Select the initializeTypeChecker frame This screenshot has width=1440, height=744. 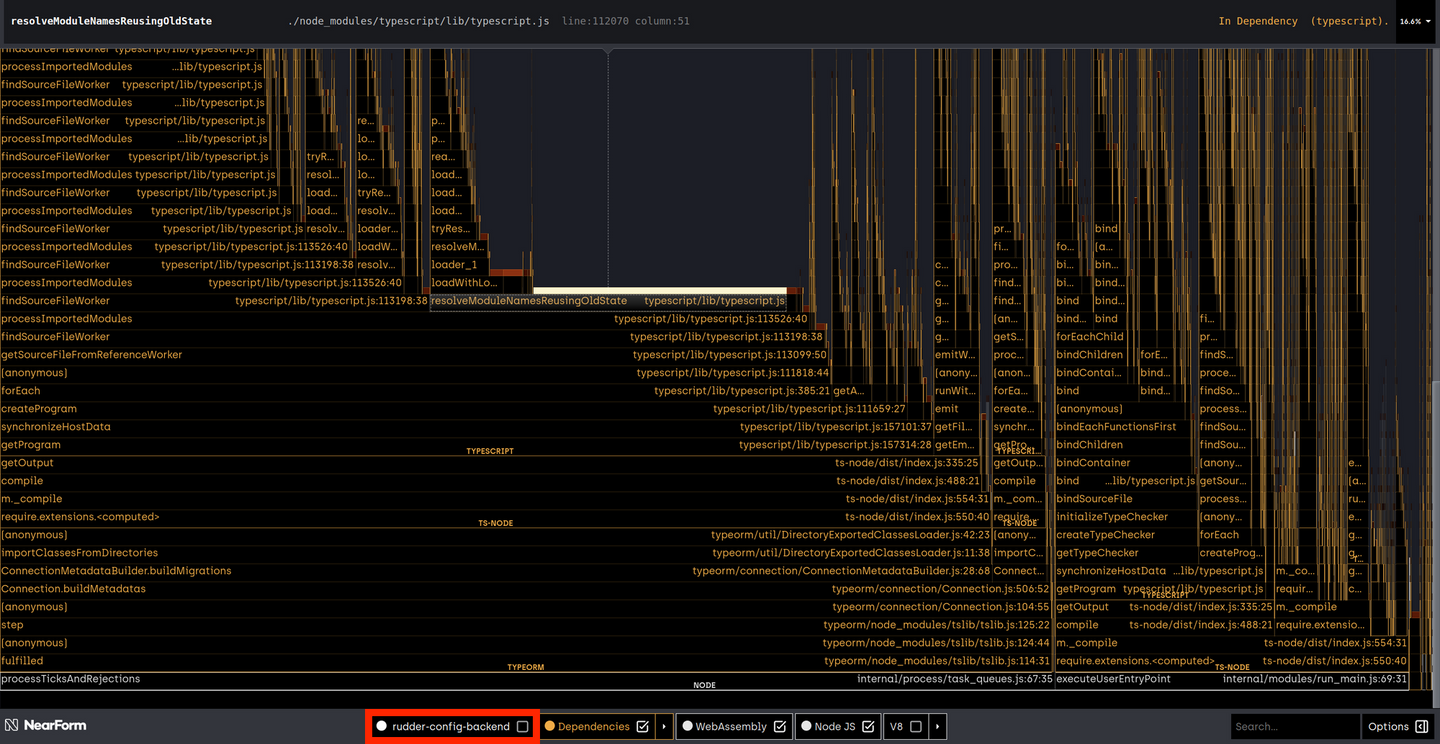click(1126, 517)
